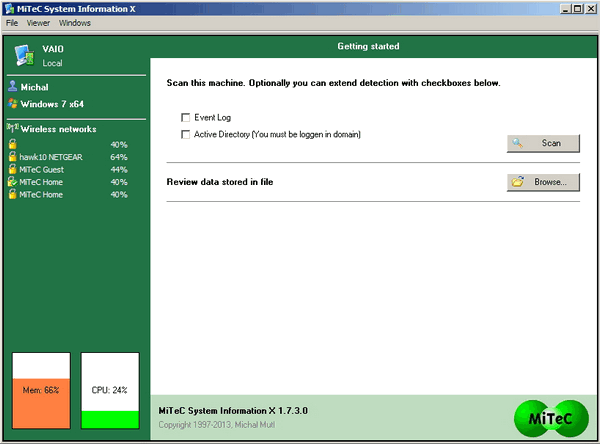Enable the Active Directory checkbox
The height and width of the screenshot is (444, 600).
[186, 134]
